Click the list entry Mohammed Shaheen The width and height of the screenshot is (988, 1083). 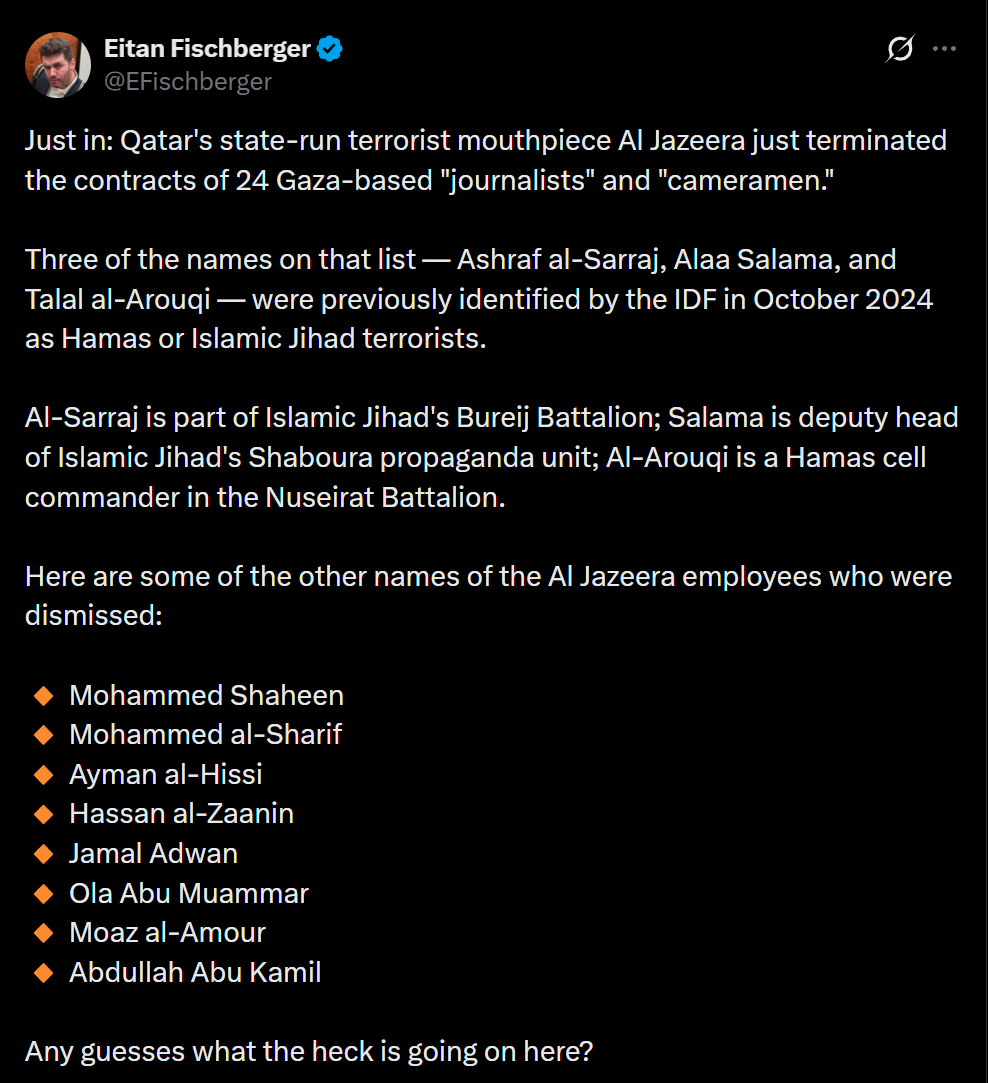207,696
